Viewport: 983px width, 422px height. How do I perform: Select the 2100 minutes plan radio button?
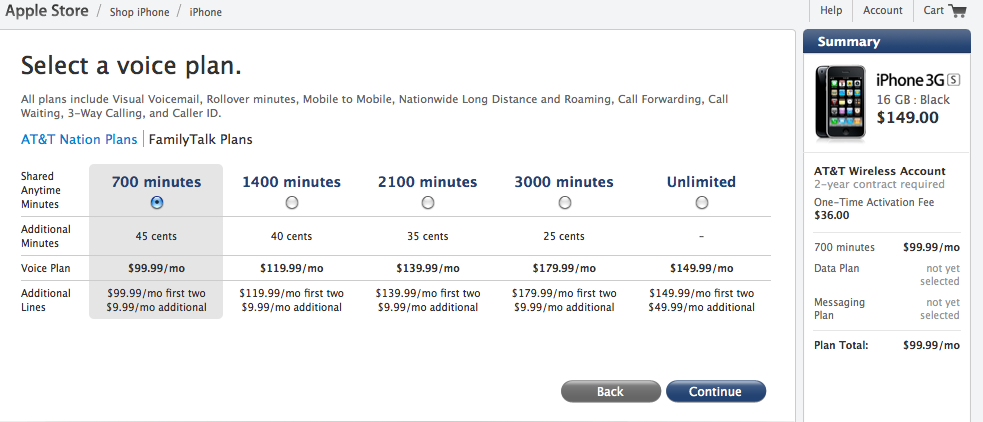pos(428,203)
